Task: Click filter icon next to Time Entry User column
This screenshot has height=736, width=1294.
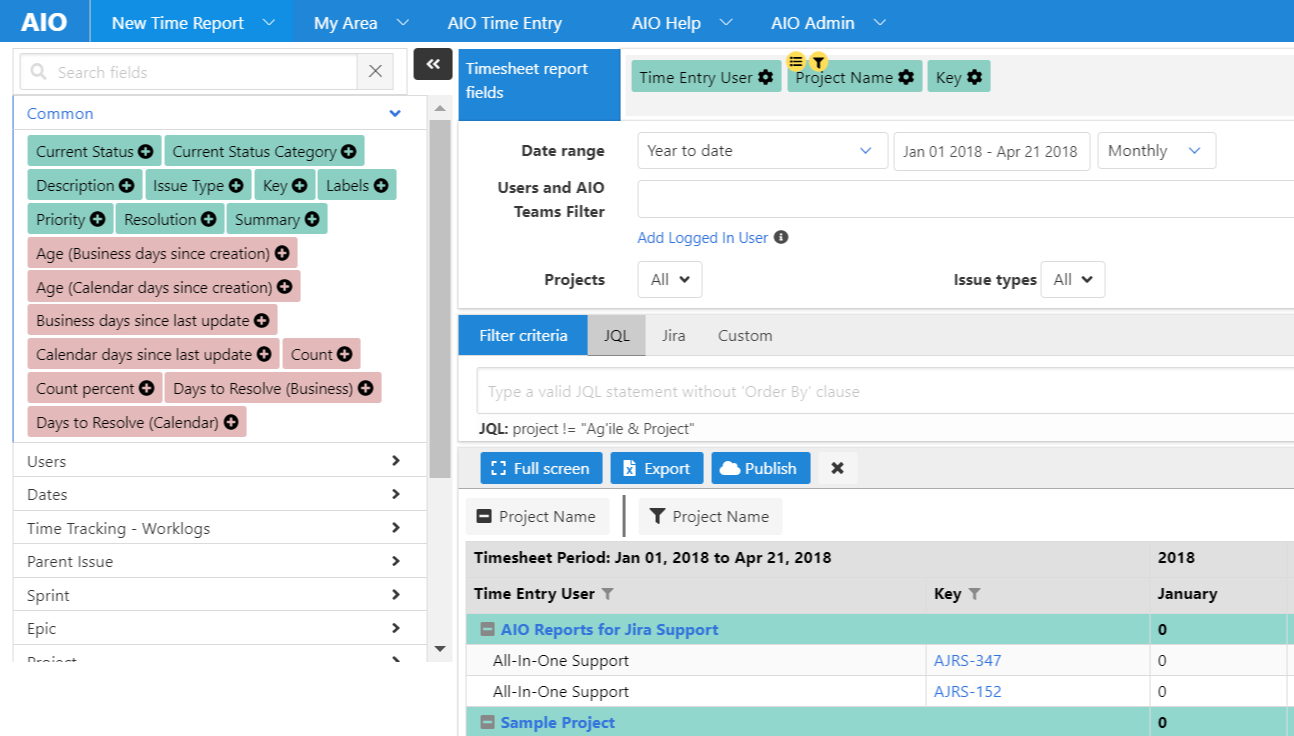Action: click(x=607, y=594)
